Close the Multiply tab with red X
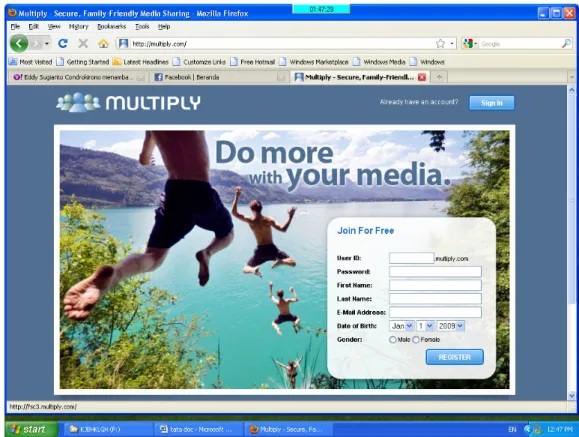 [422, 77]
